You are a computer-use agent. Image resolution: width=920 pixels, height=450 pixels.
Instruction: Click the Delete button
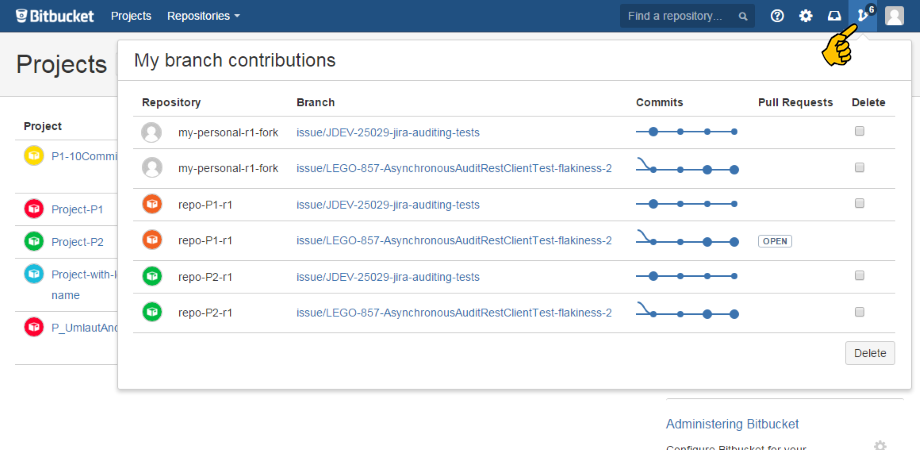coord(870,353)
